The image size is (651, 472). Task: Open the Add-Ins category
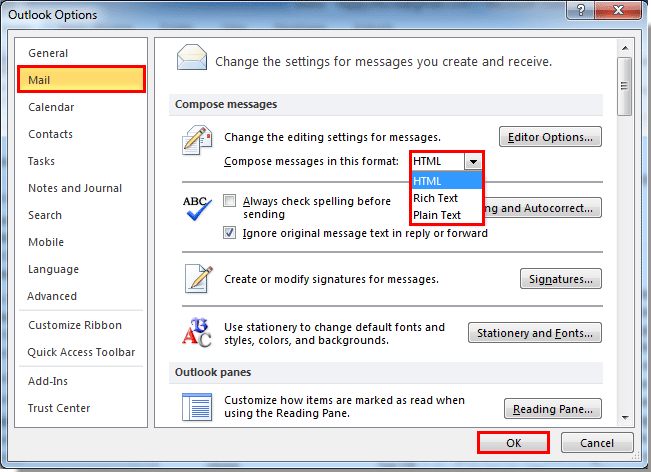[x=81, y=381]
